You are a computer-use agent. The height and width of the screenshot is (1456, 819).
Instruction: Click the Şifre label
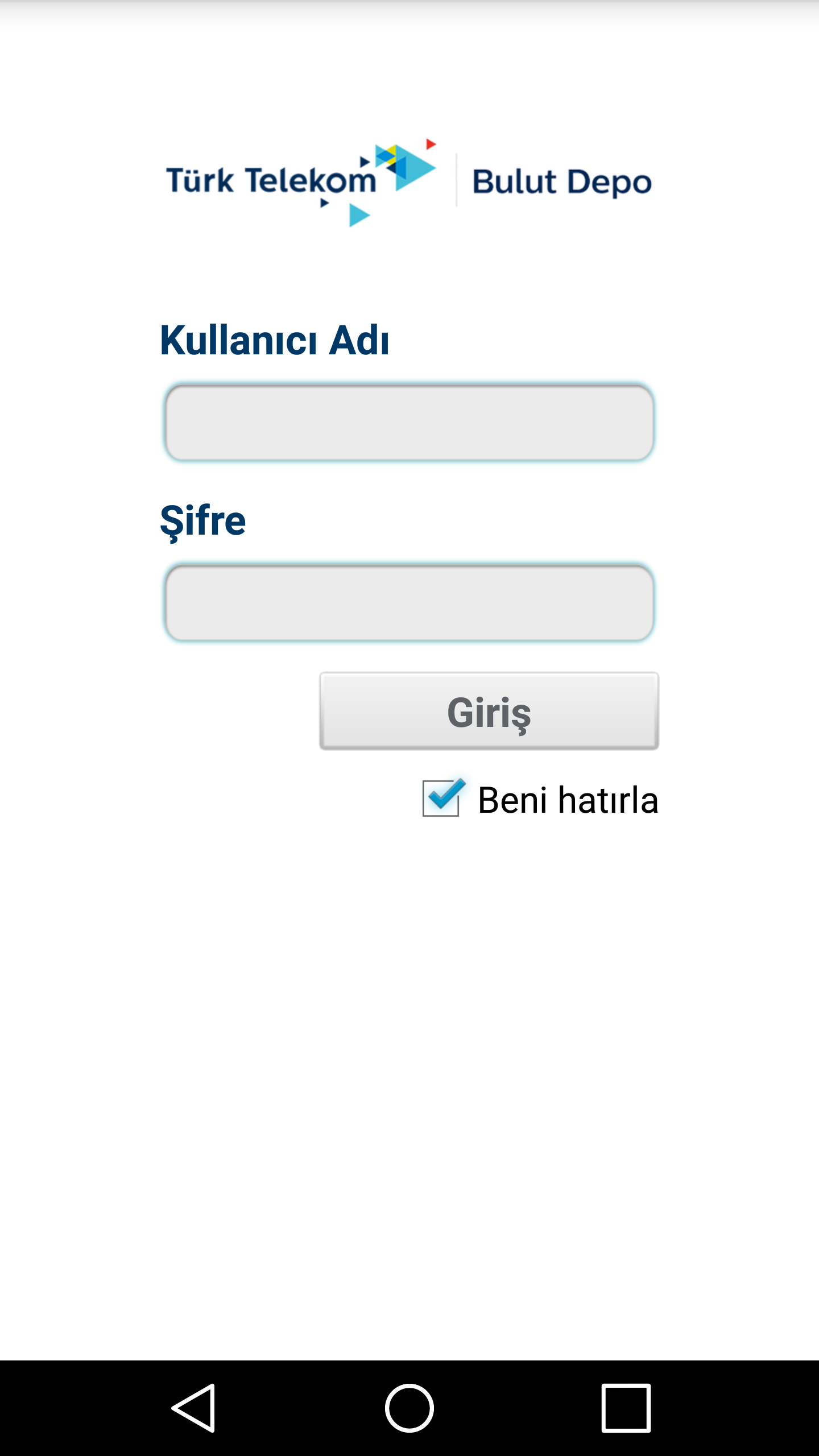pos(203,520)
